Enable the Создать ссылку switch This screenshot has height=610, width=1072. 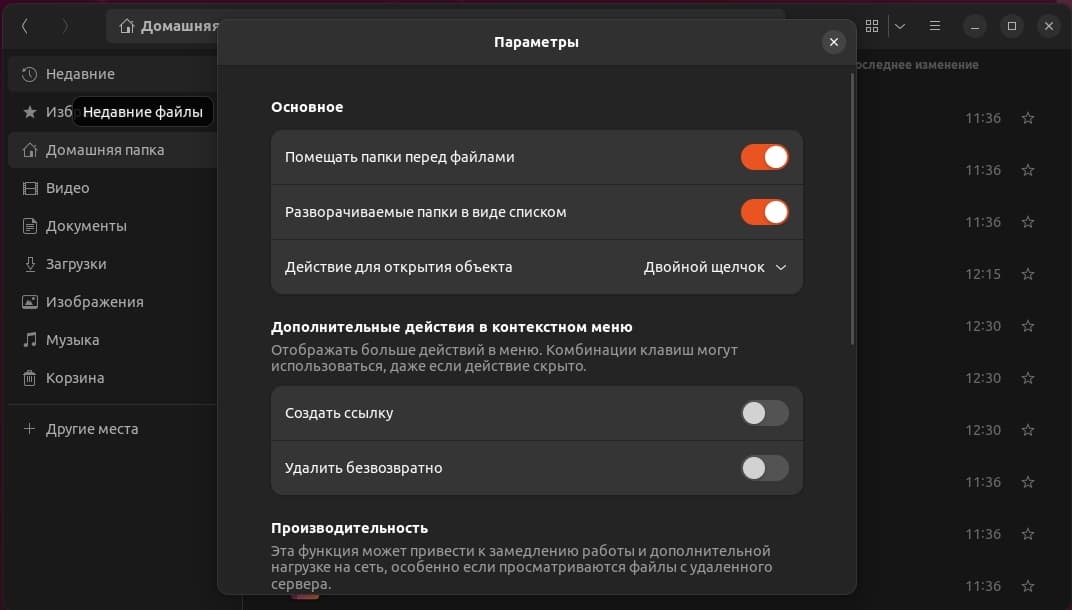764,413
